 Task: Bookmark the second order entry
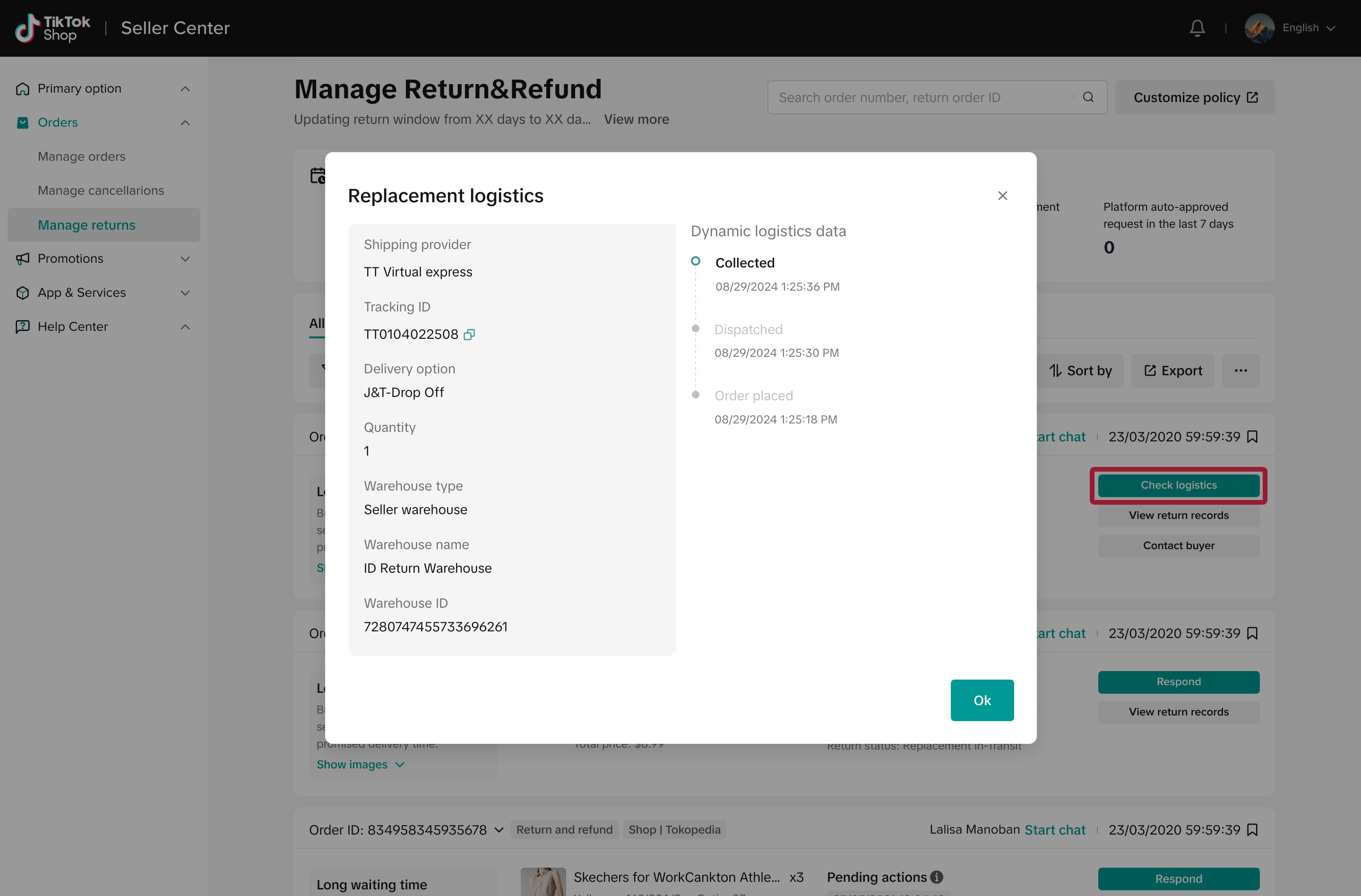pyautogui.click(x=1252, y=633)
